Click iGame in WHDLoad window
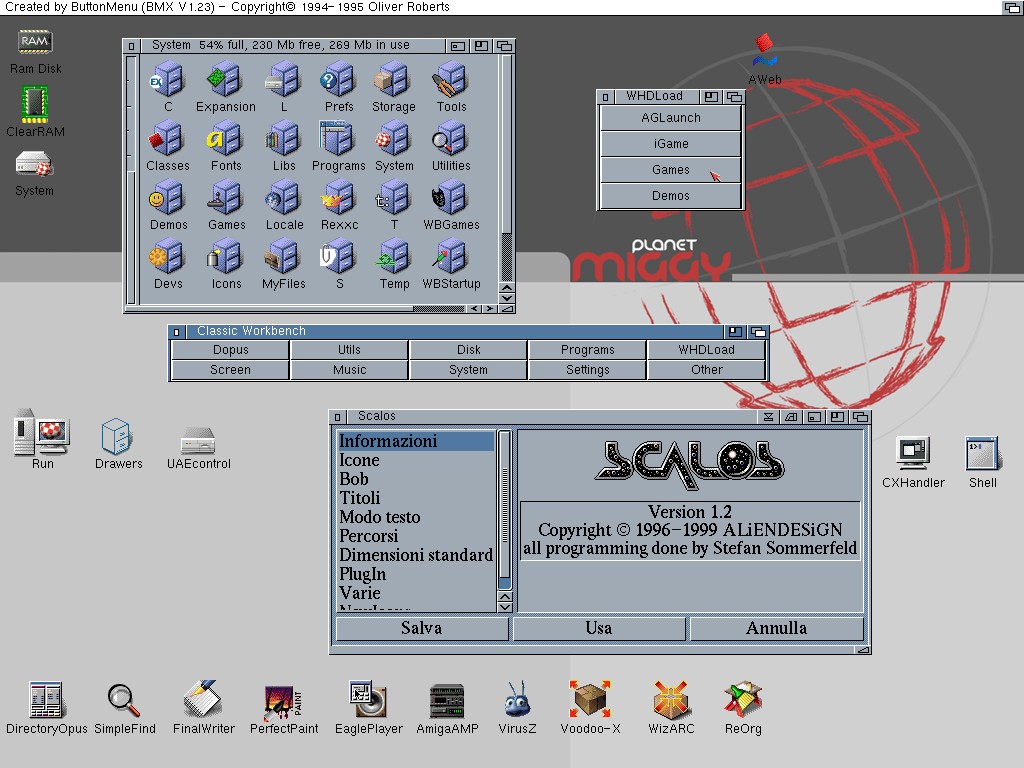1024x768 pixels. tap(671, 144)
